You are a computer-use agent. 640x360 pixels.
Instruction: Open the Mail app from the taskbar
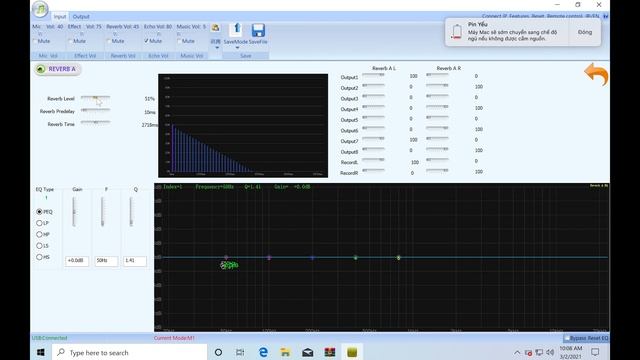click(307, 352)
